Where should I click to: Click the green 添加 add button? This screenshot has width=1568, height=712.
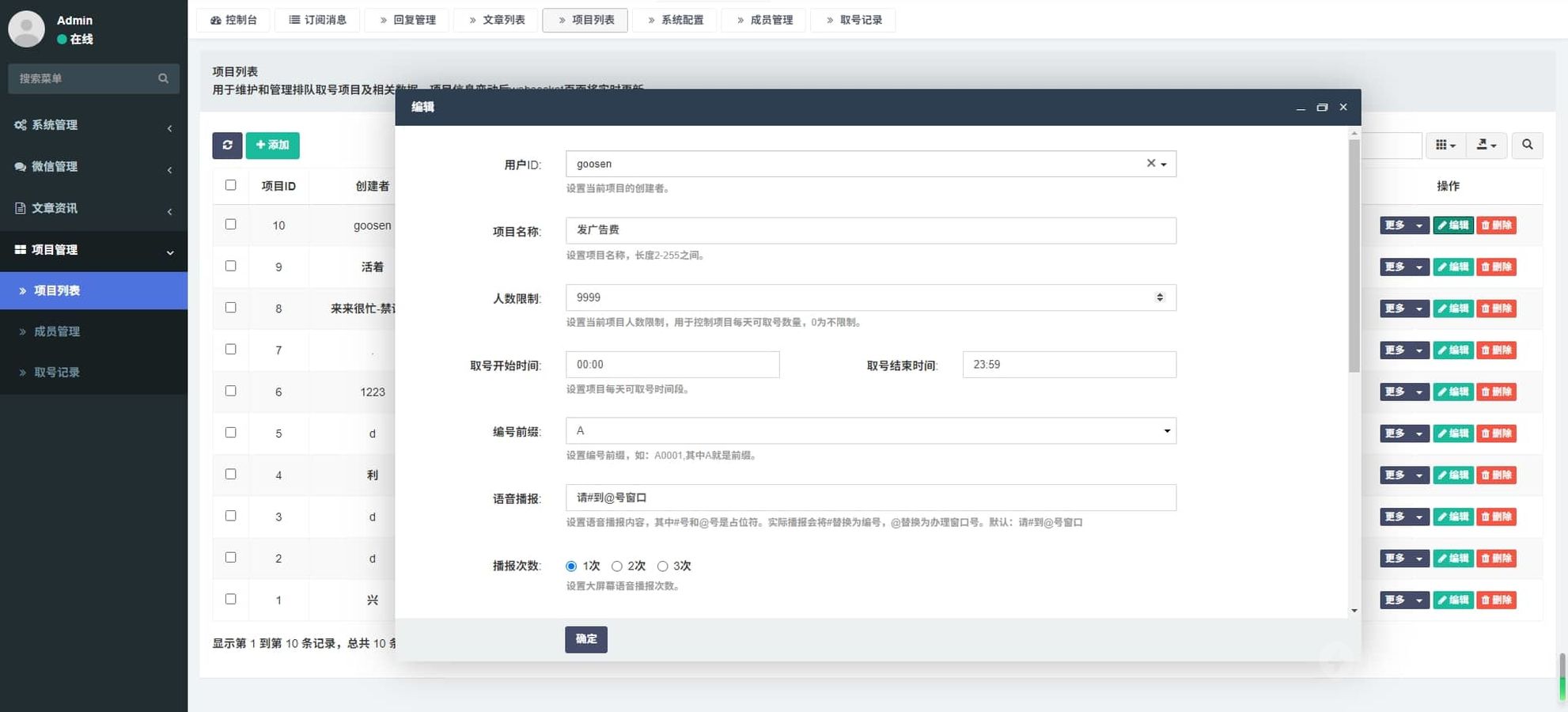[x=272, y=146]
